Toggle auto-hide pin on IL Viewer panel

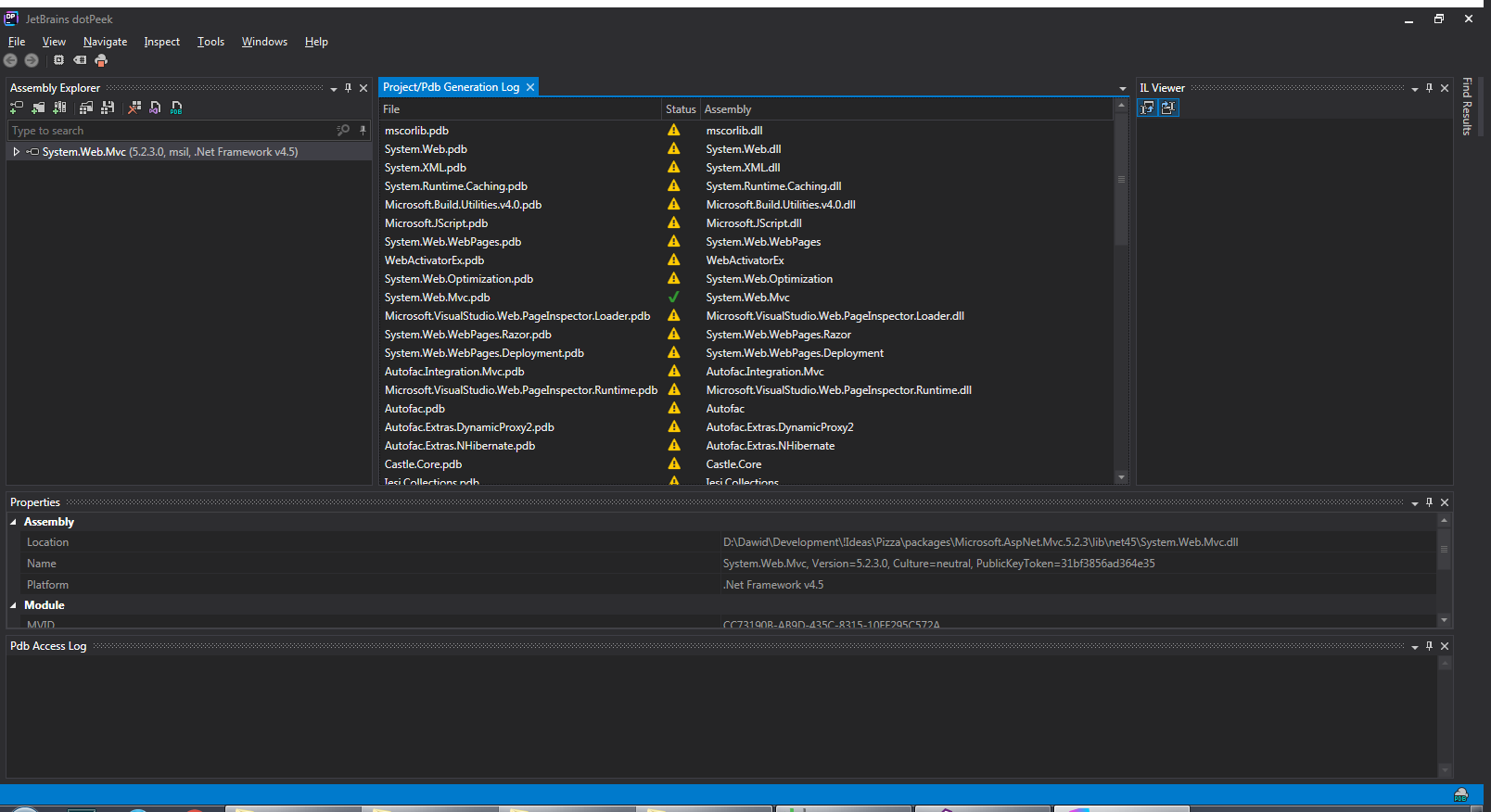click(1430, 88)
